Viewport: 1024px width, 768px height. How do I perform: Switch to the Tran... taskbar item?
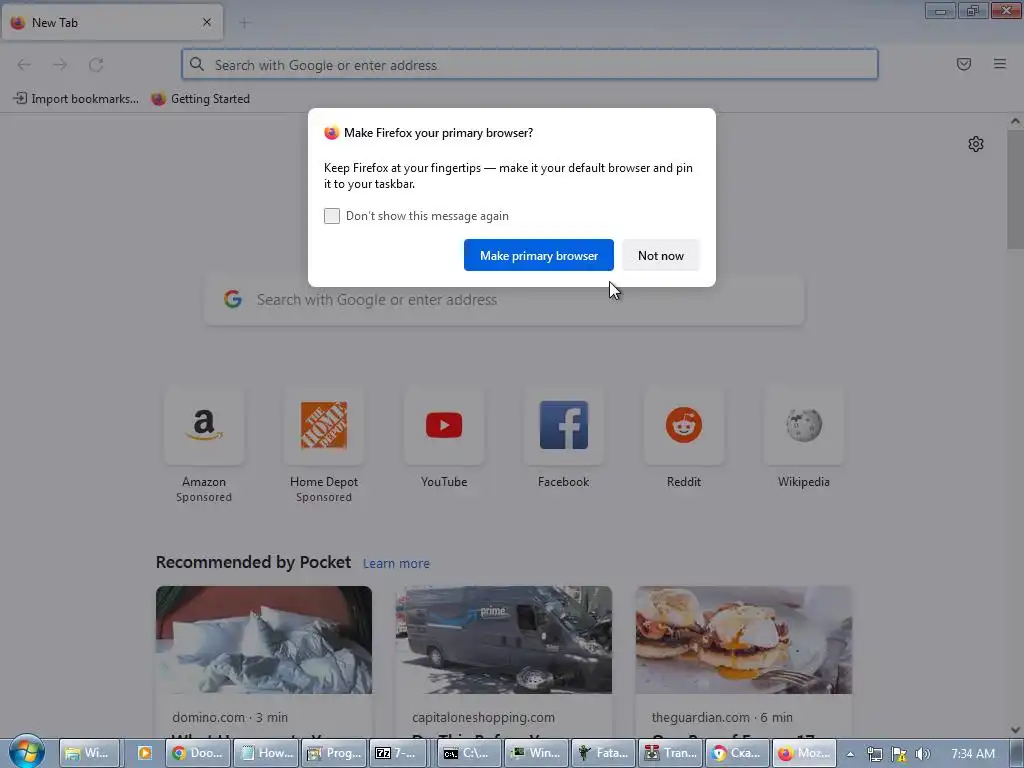click(x=671, y=753)
